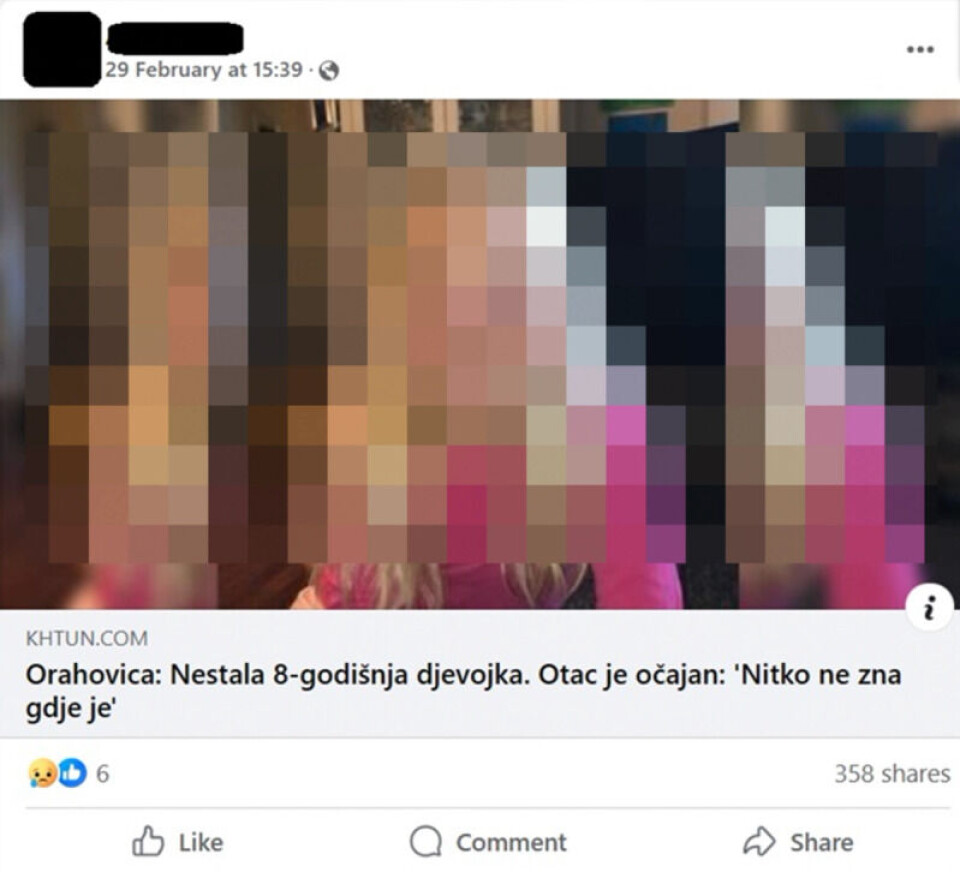Screen dimensions: 960x872
Task: Like this post
Action: [x=178, y=841]
